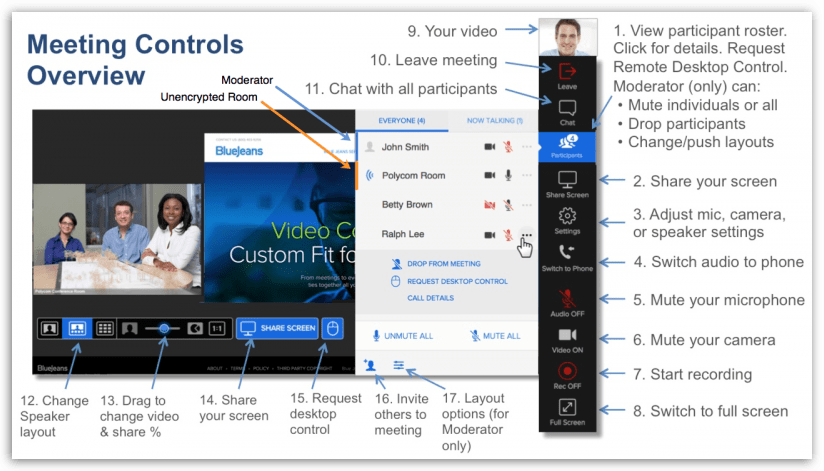
Task: Click the shared BlueJeans presentation content
Action: pos(280,218)
